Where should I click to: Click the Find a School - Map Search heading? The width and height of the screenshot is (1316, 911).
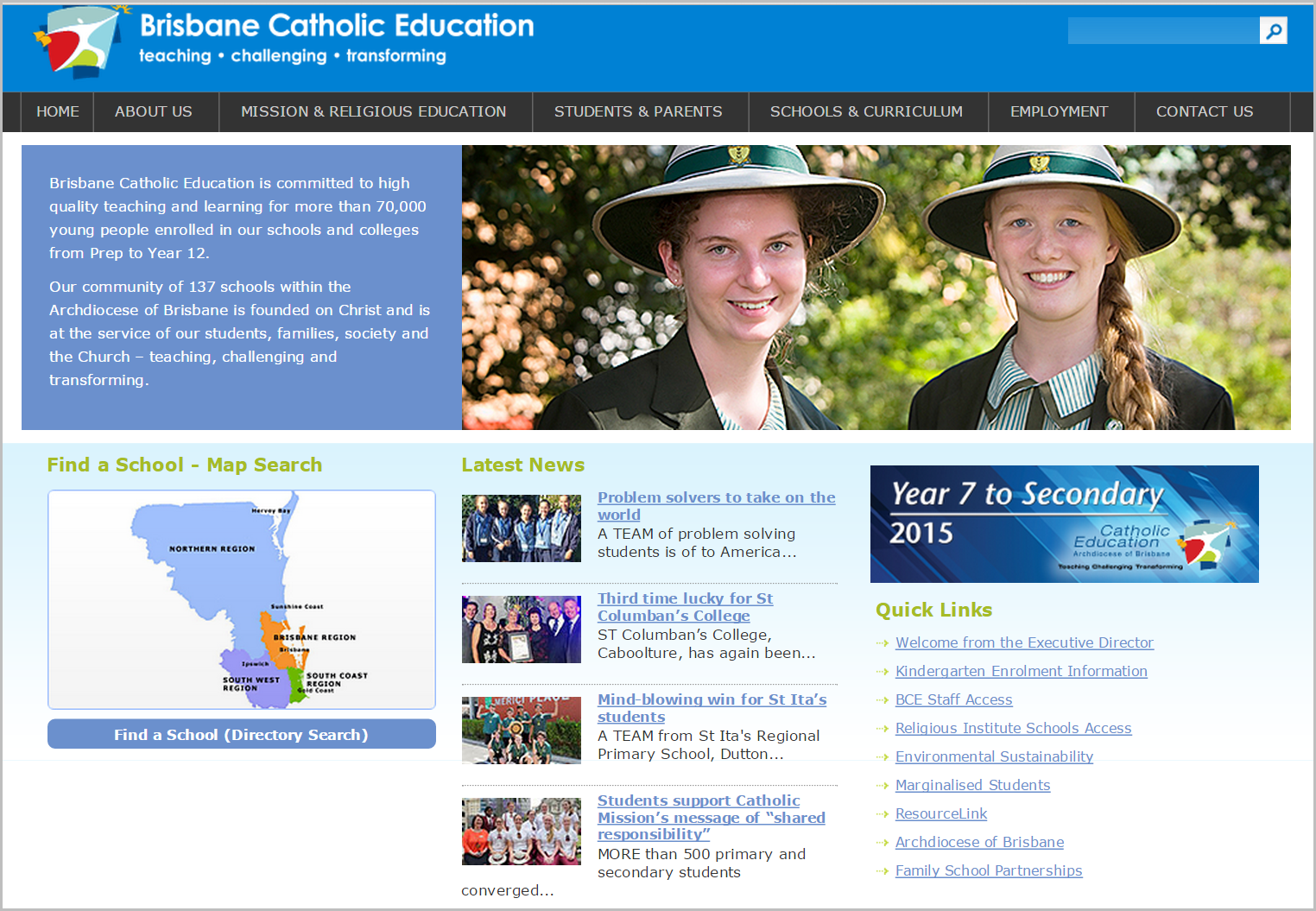coord(185,465)
